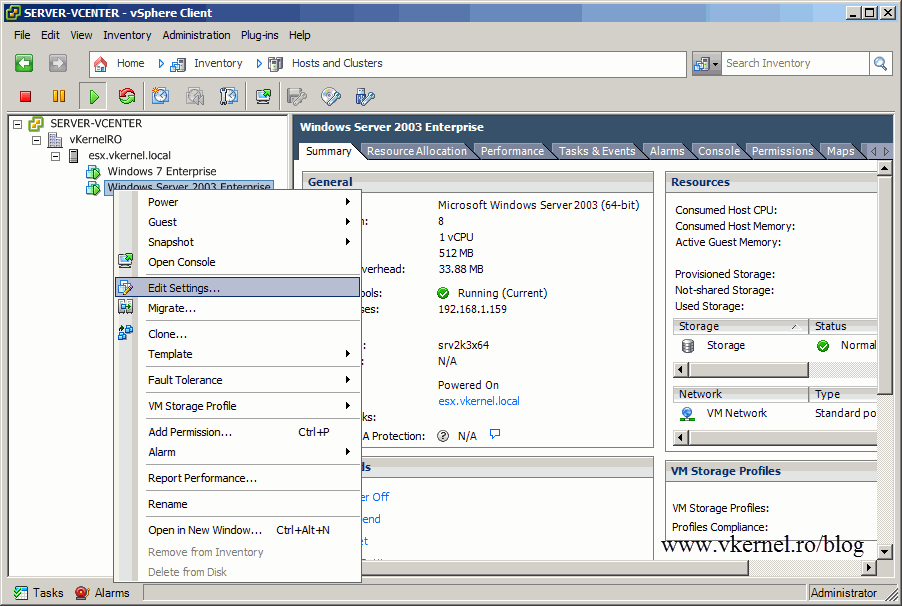Click the floppy connect toolbar icon
Image resolution: width=902 pixels, height=606 pixels.
(x=297, y=96)
